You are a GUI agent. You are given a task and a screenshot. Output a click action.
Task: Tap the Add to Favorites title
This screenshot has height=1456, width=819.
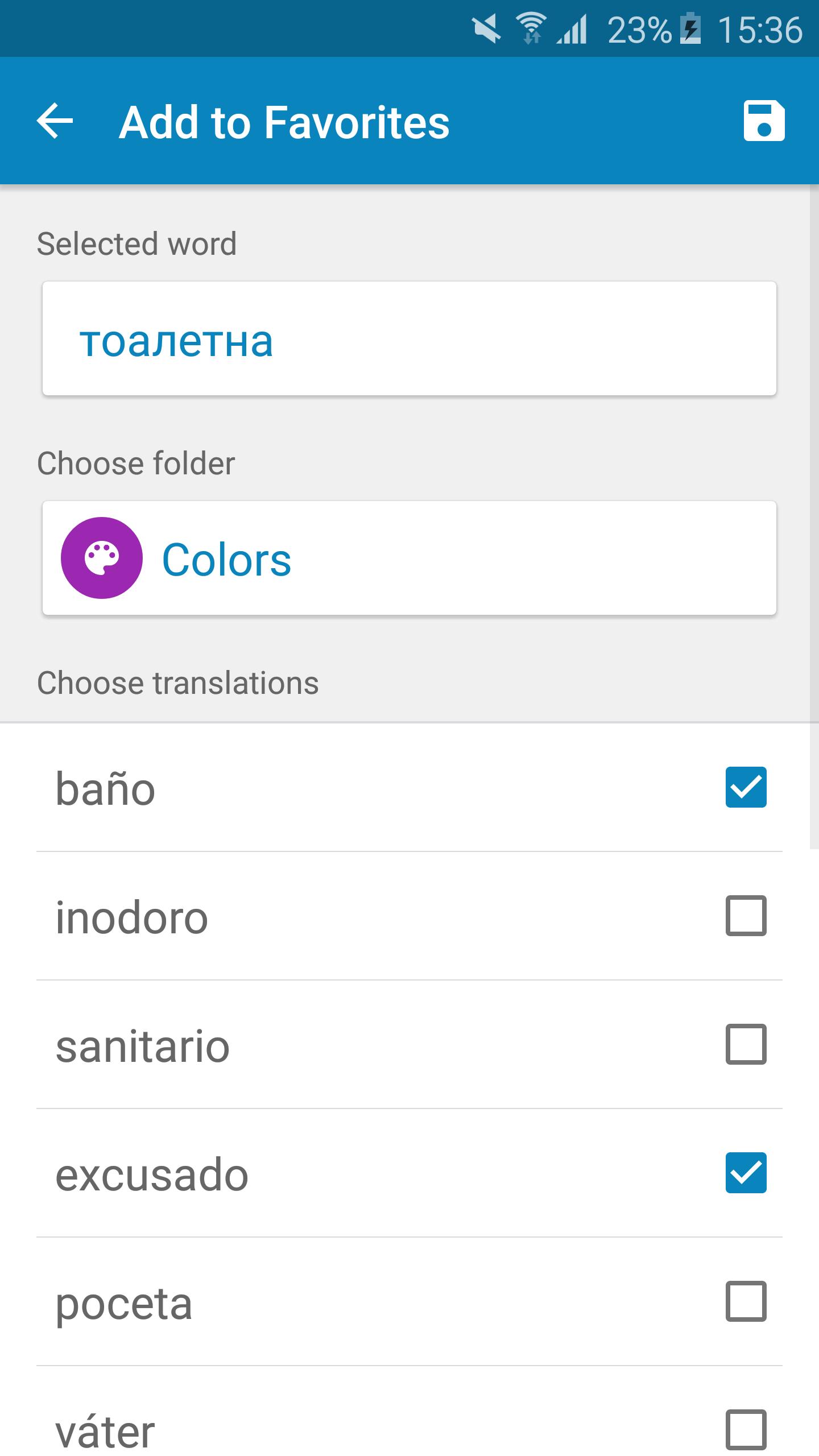point(284,122)
